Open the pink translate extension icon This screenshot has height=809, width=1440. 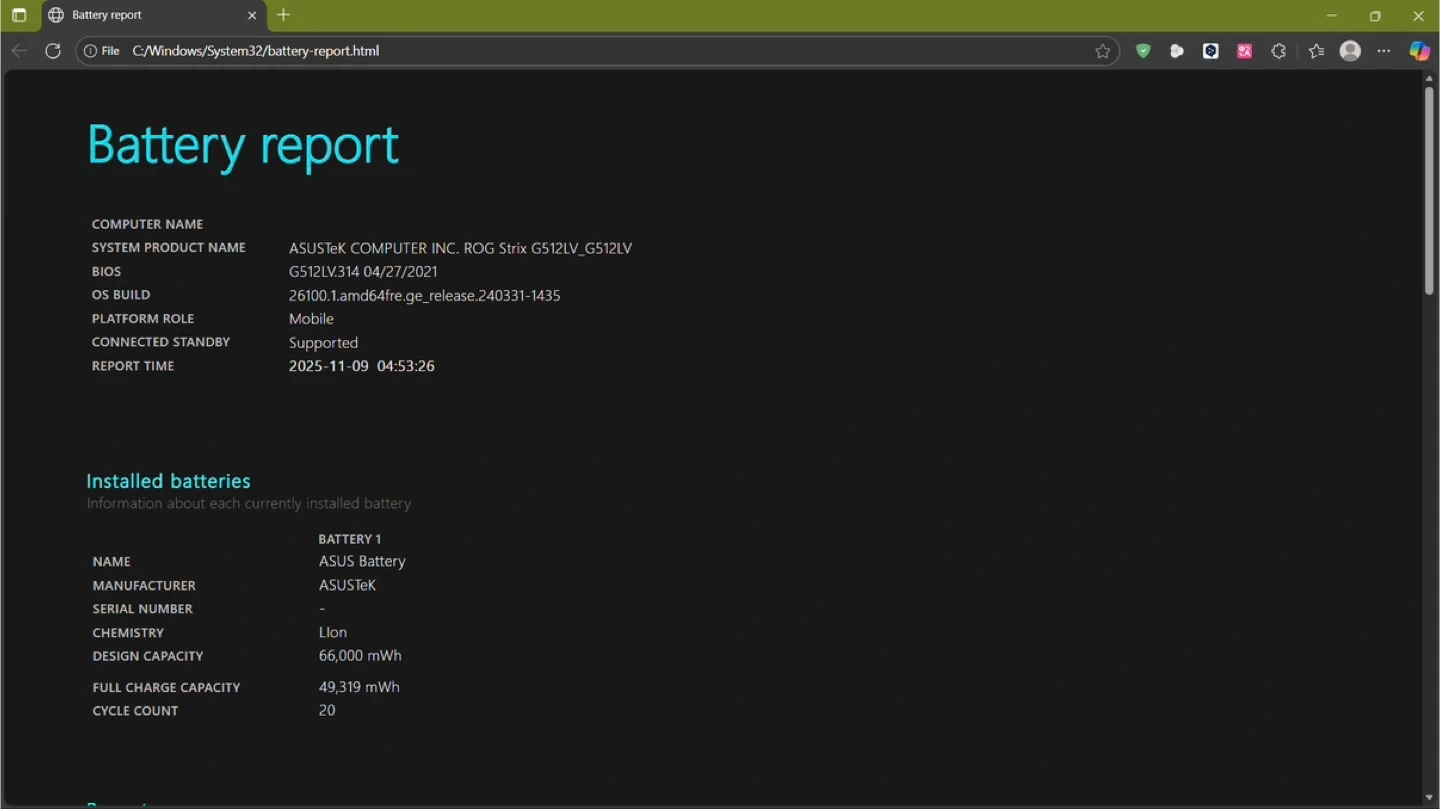[x=1244, y=51]
